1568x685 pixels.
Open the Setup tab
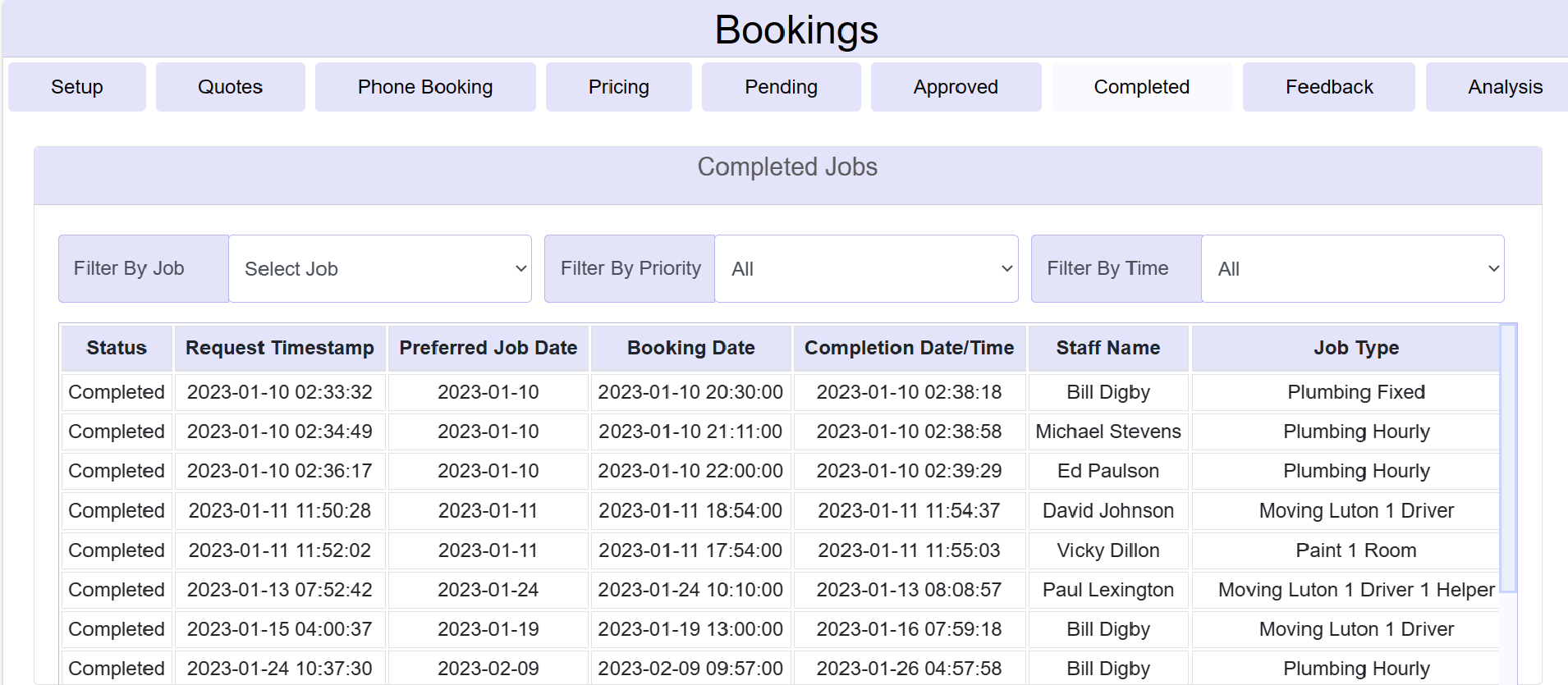coord(77,87)
